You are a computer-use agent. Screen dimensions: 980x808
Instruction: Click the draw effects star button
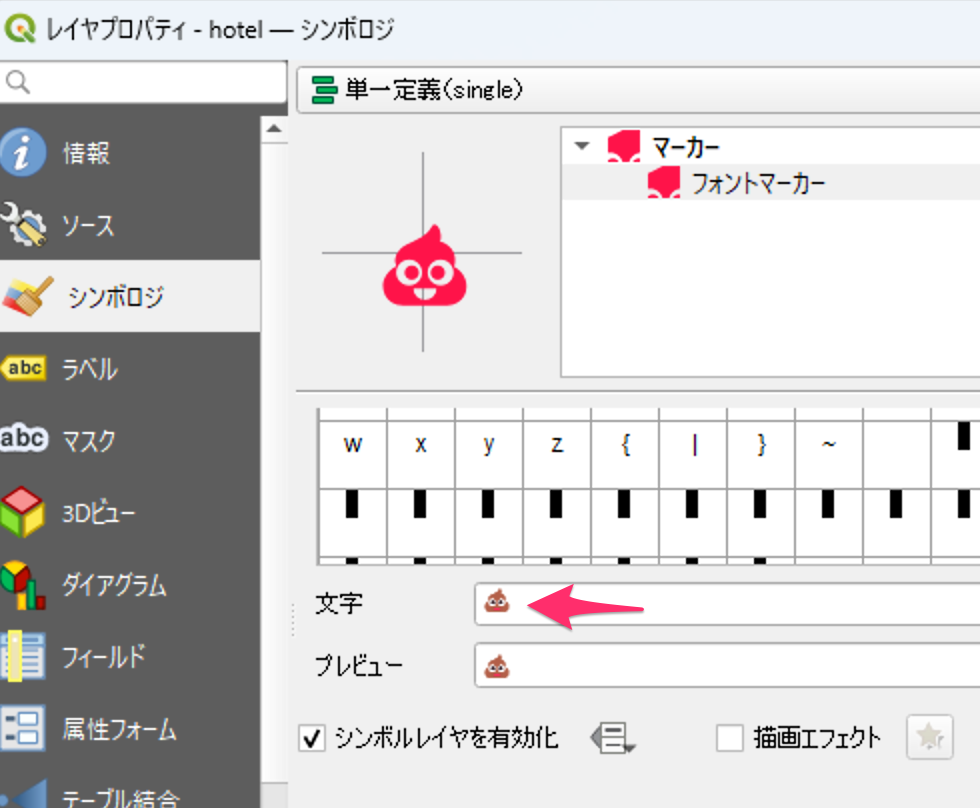click(x=930, y=737)
